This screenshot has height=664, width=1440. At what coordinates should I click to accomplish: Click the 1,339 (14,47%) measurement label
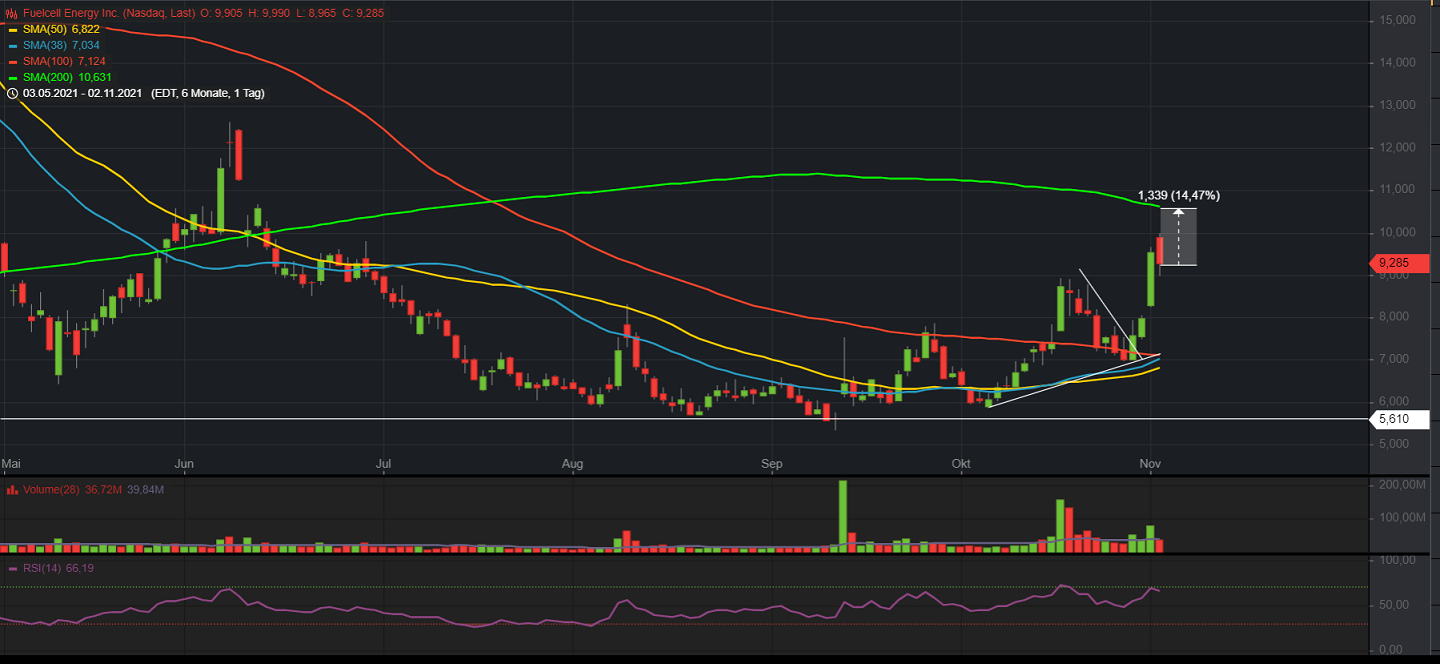(1178, 196)
